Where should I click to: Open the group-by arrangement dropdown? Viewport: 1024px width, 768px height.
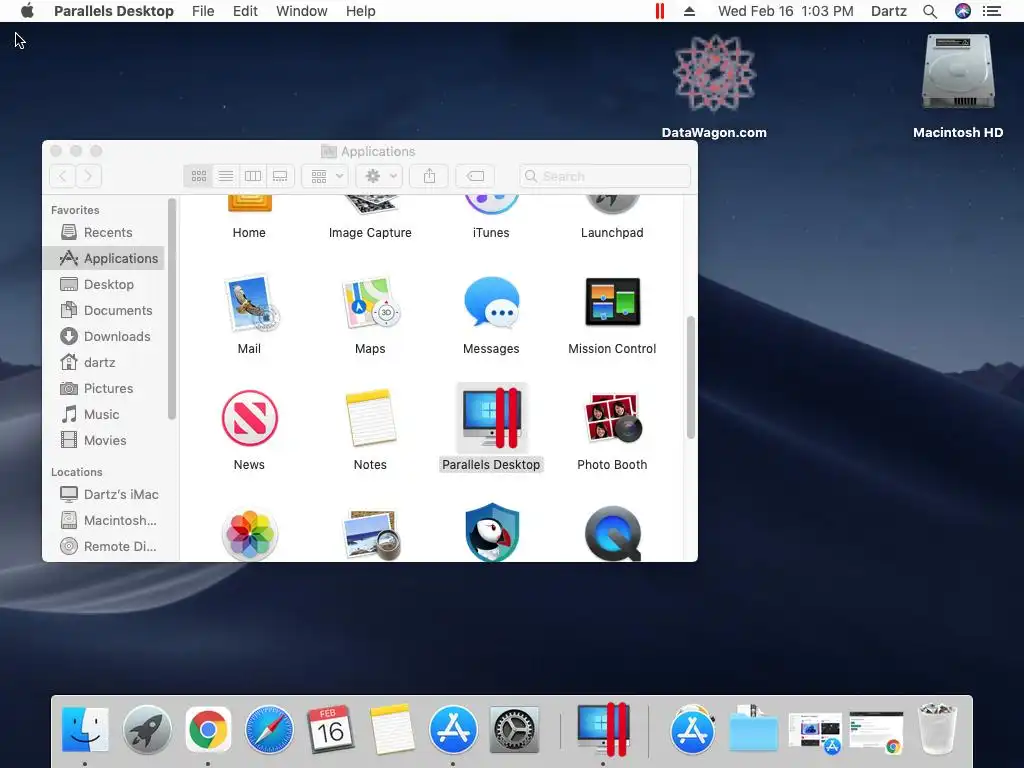point(325,176)
